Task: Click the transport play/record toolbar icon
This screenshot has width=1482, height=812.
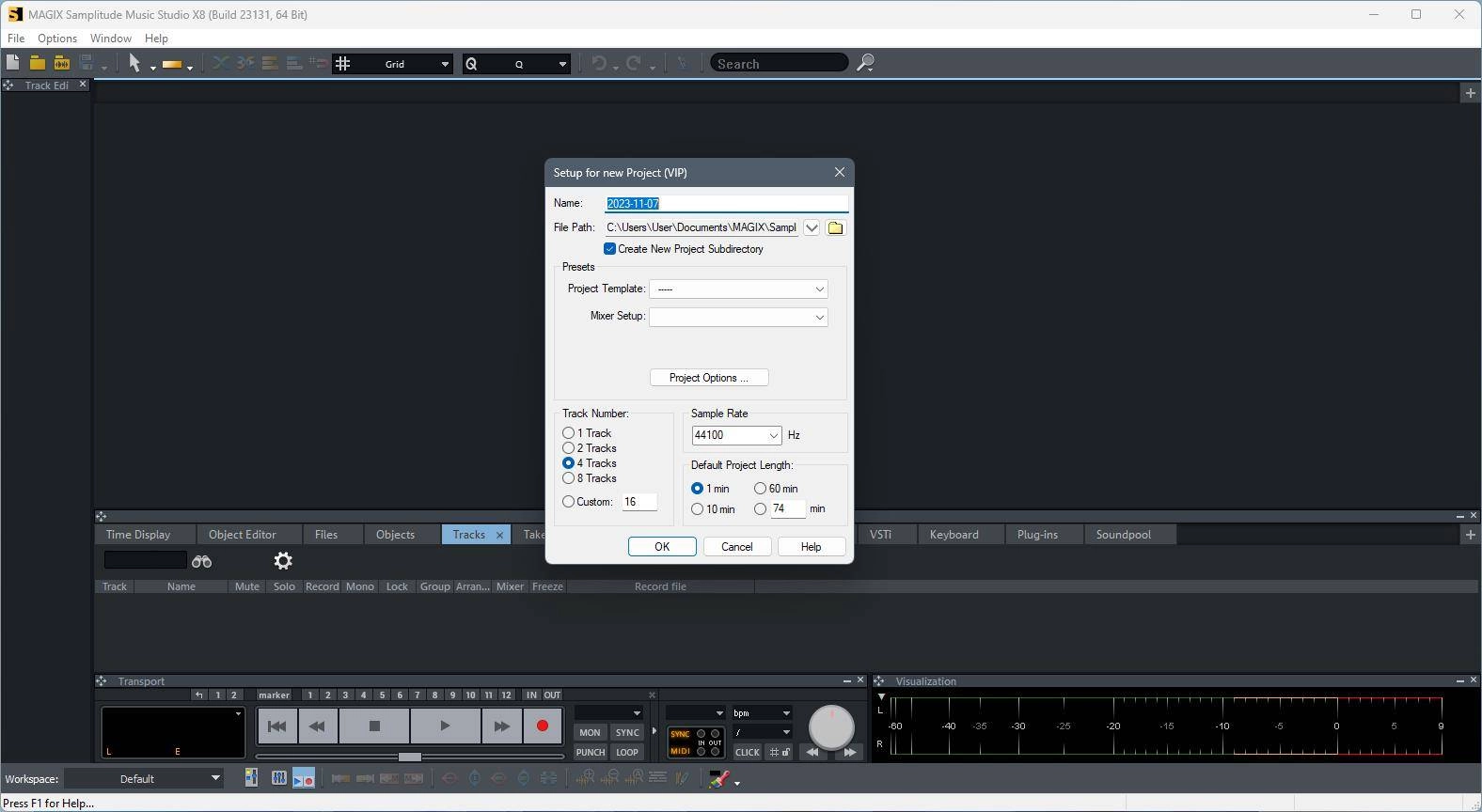Action: click(304, 778)
